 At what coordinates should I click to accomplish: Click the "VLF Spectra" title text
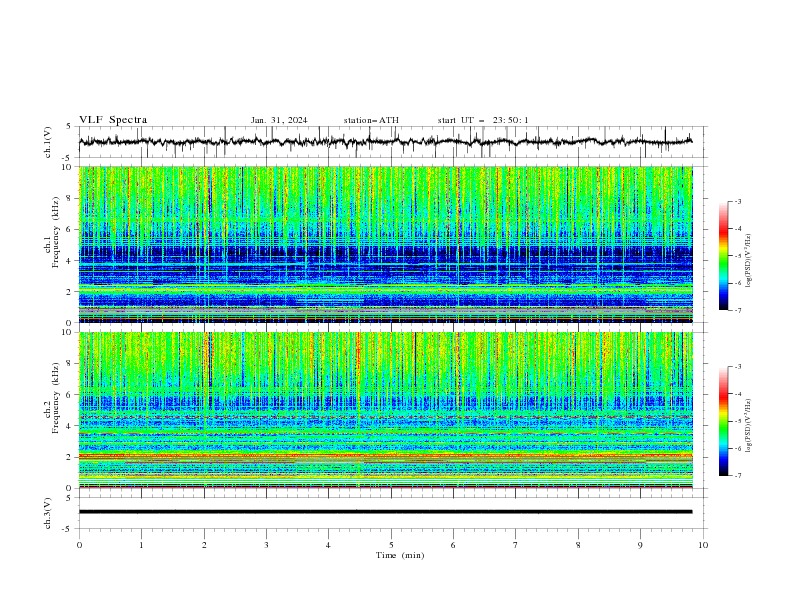(x=113, y=120)
